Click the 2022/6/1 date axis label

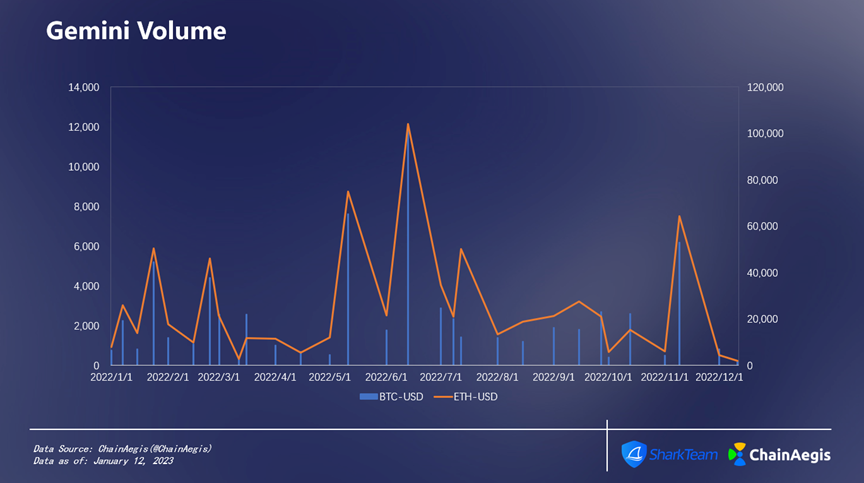coord(386,377)
